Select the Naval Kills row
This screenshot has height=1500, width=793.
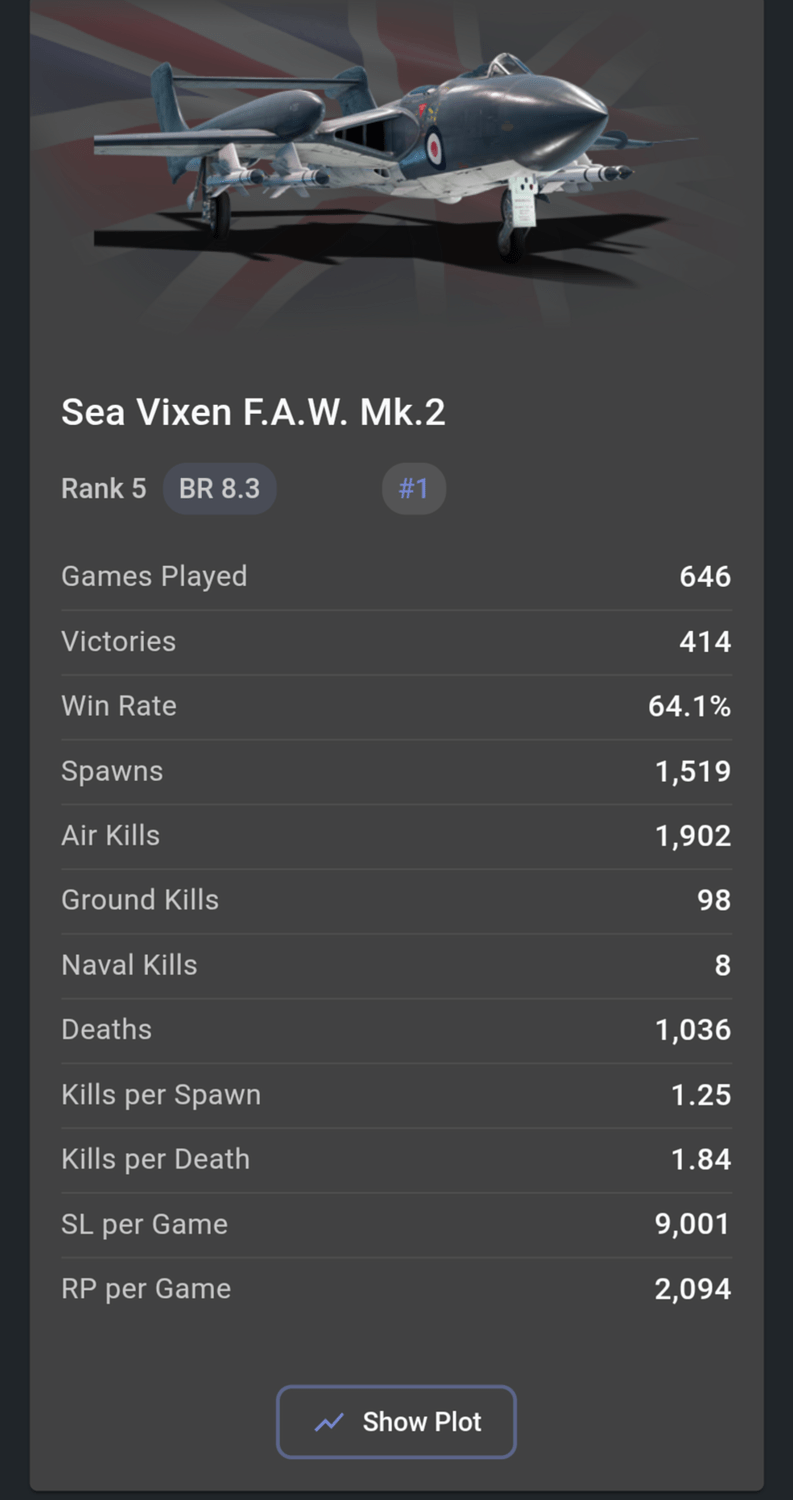point(396,965)
